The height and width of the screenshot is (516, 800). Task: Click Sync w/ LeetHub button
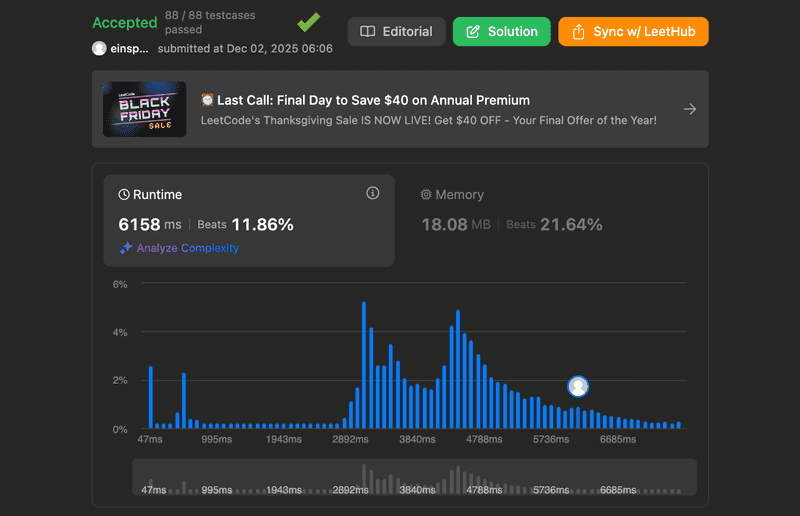633,31
